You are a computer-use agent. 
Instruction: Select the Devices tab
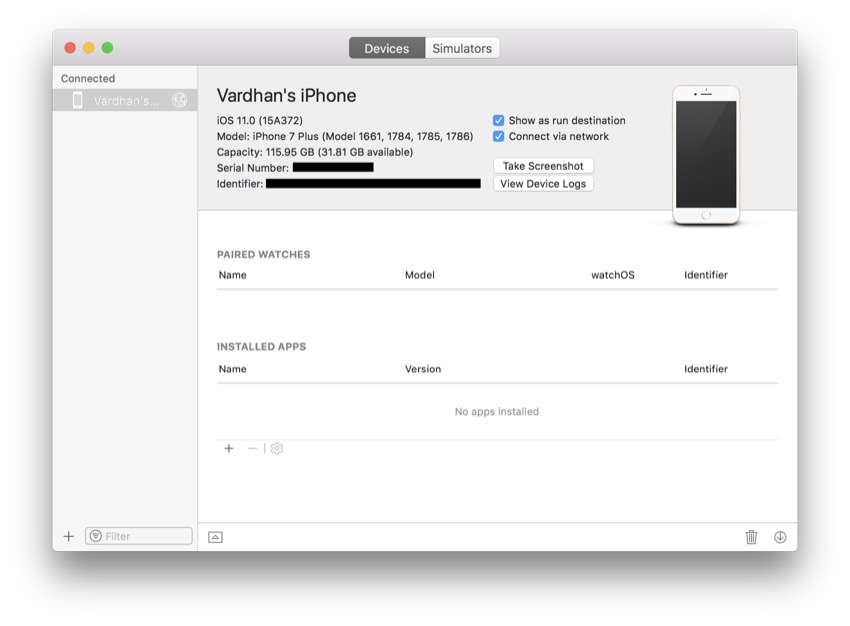[387, 48]
